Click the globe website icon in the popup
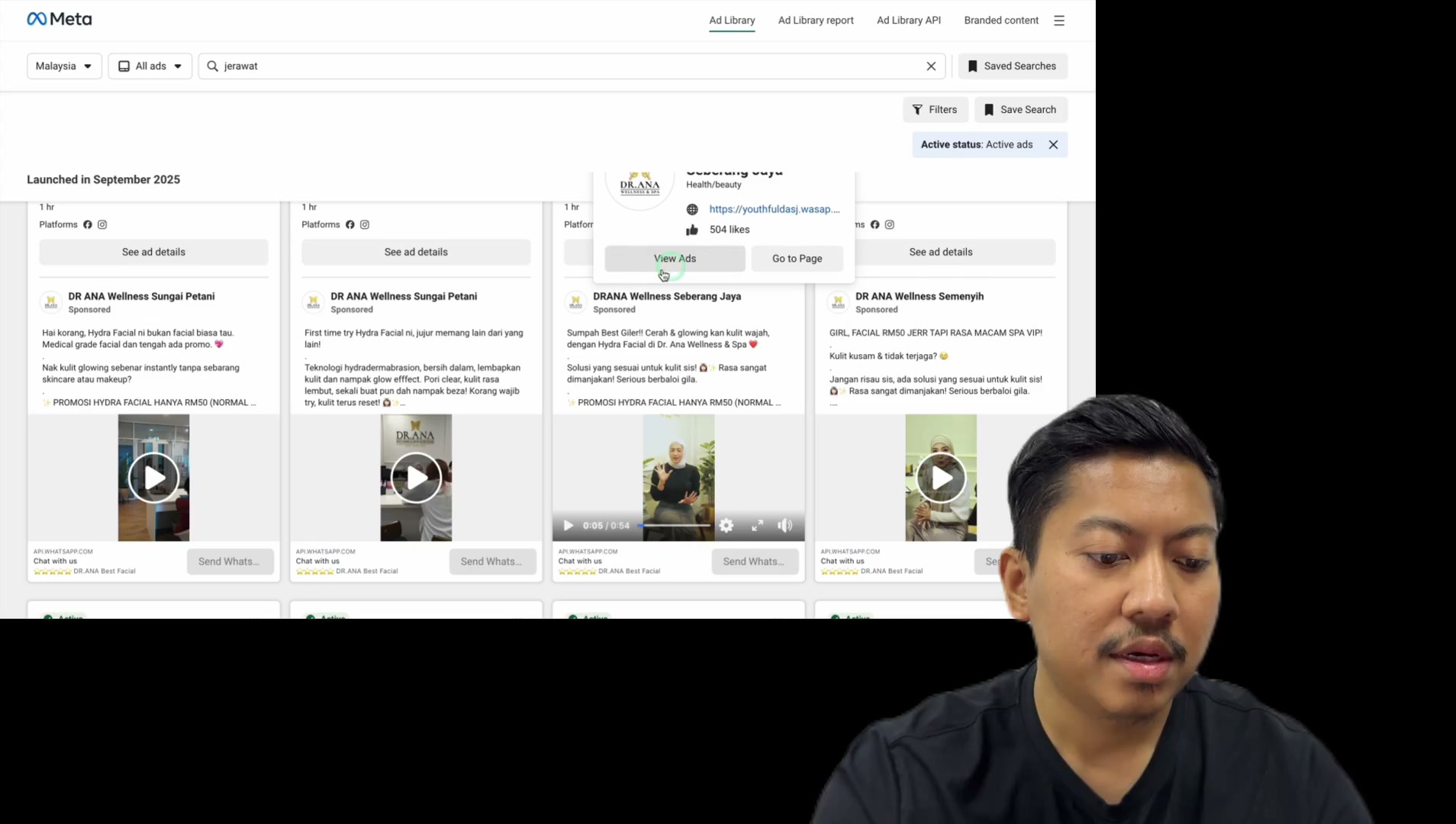The image size is (1456, 824). [692, 210]
